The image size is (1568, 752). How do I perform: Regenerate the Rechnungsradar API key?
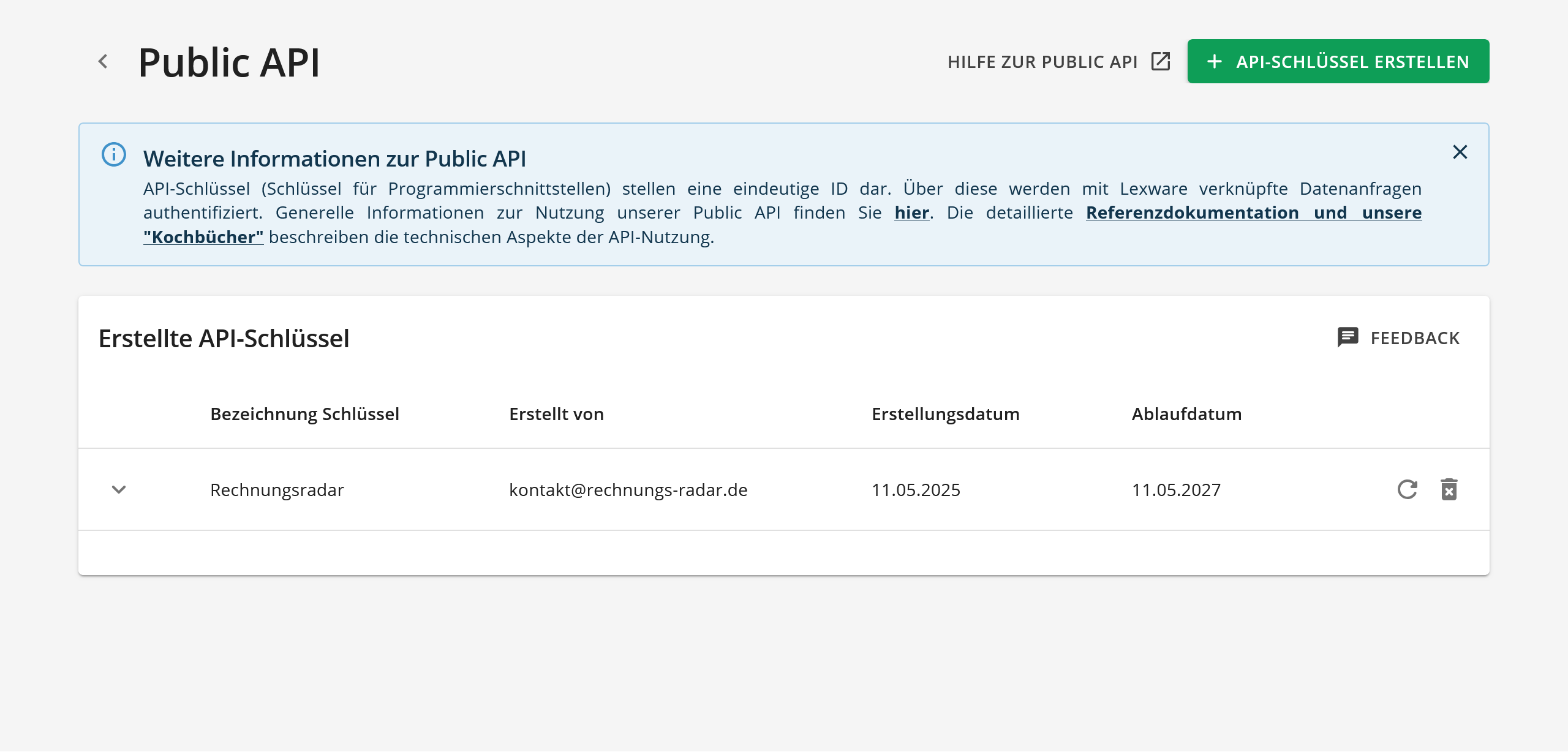[x=1407, y=489]
